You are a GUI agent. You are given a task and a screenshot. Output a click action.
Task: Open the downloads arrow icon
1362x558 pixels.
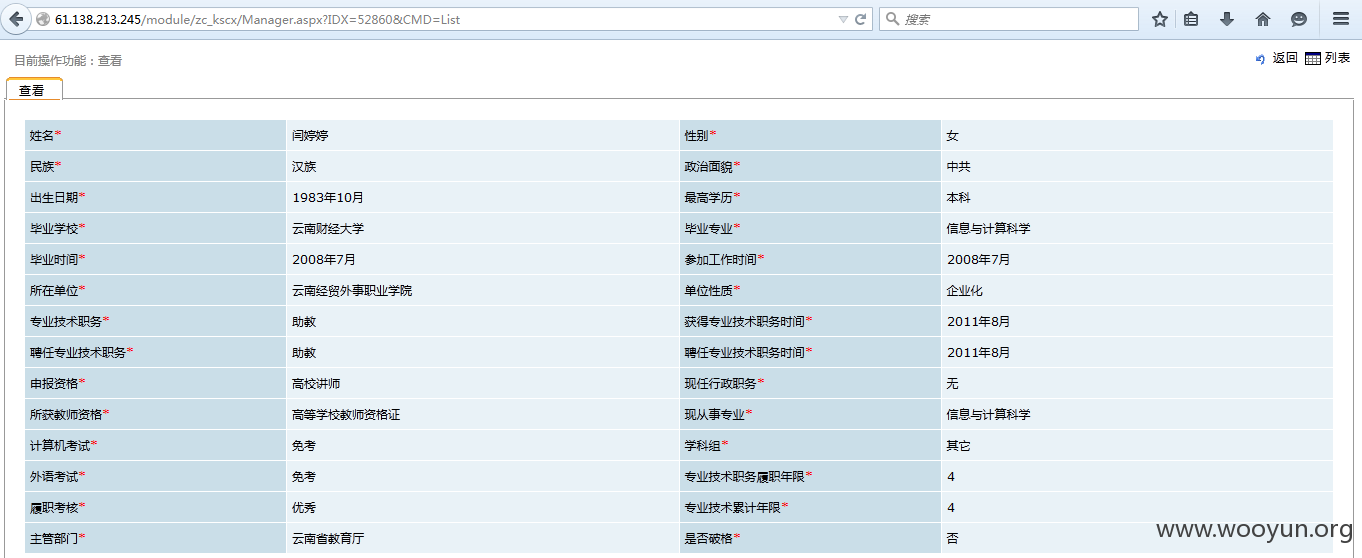click(x=1227, y=19)
